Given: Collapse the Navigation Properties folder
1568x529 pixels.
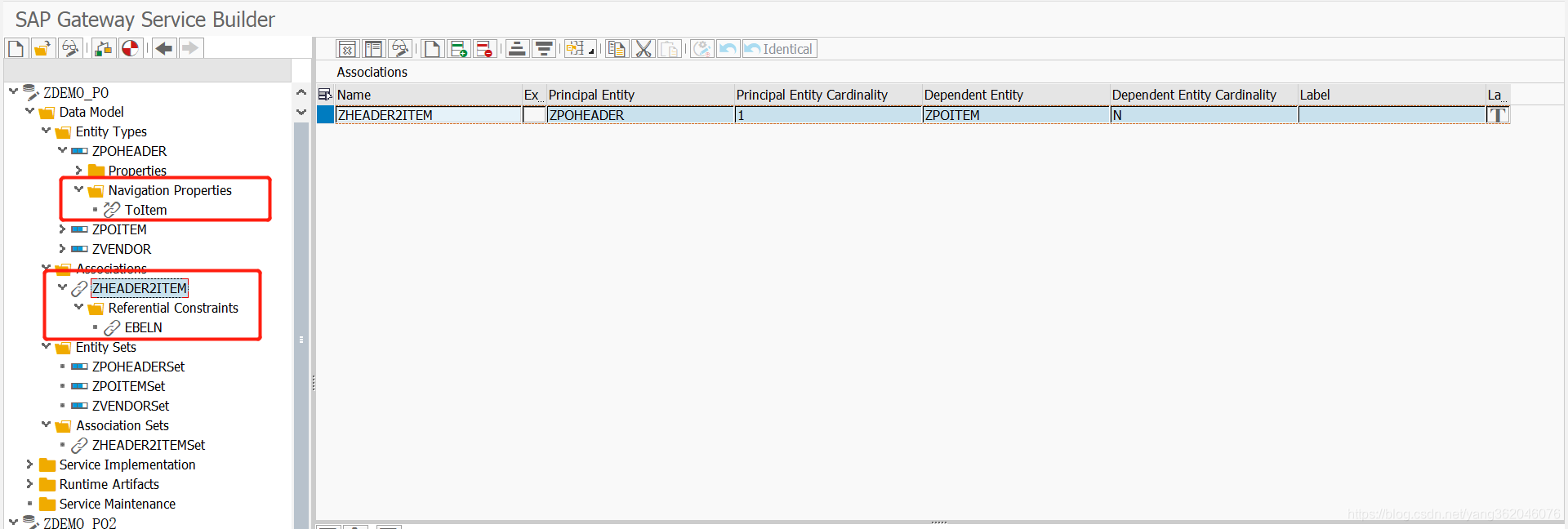Looking at the screenshot, I should [x=79, y=189].
